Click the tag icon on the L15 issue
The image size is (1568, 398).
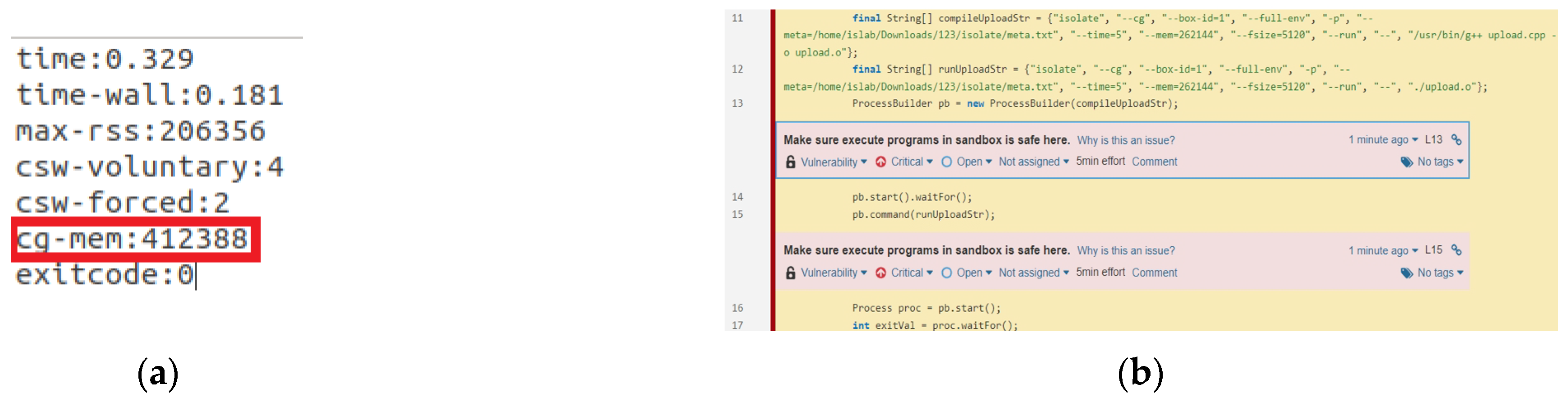pos(1407,273)
